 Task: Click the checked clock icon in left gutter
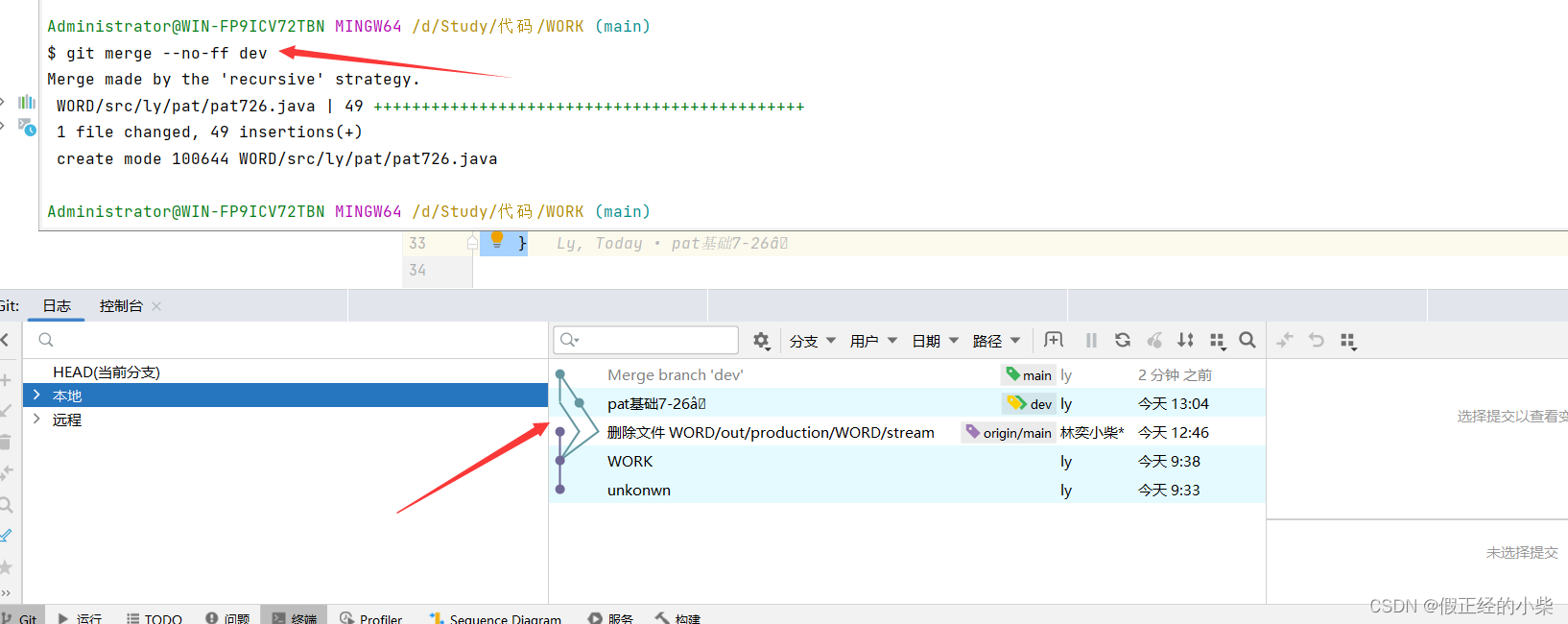tap(27, 127)
